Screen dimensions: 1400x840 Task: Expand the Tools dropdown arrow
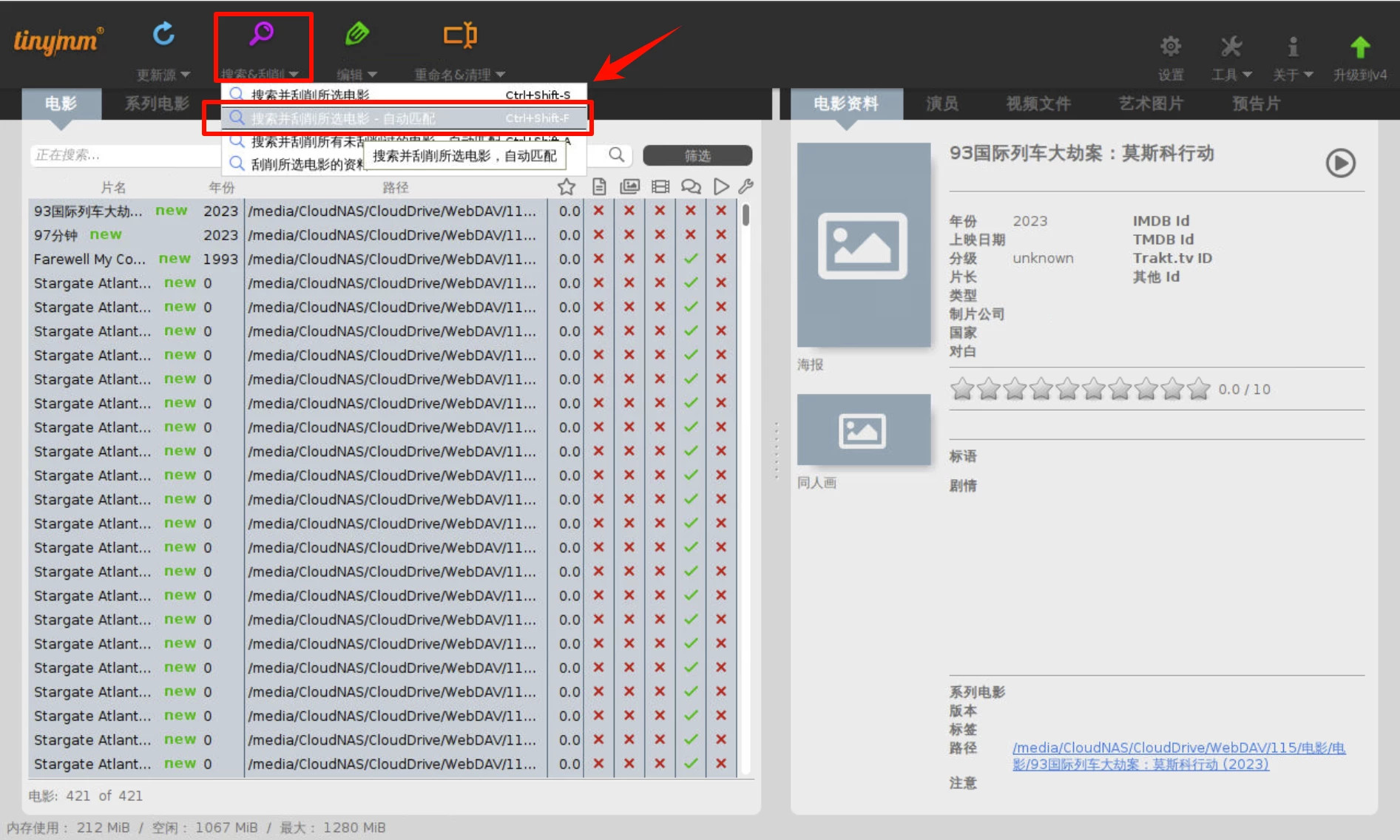click(x=1248, y=75)
